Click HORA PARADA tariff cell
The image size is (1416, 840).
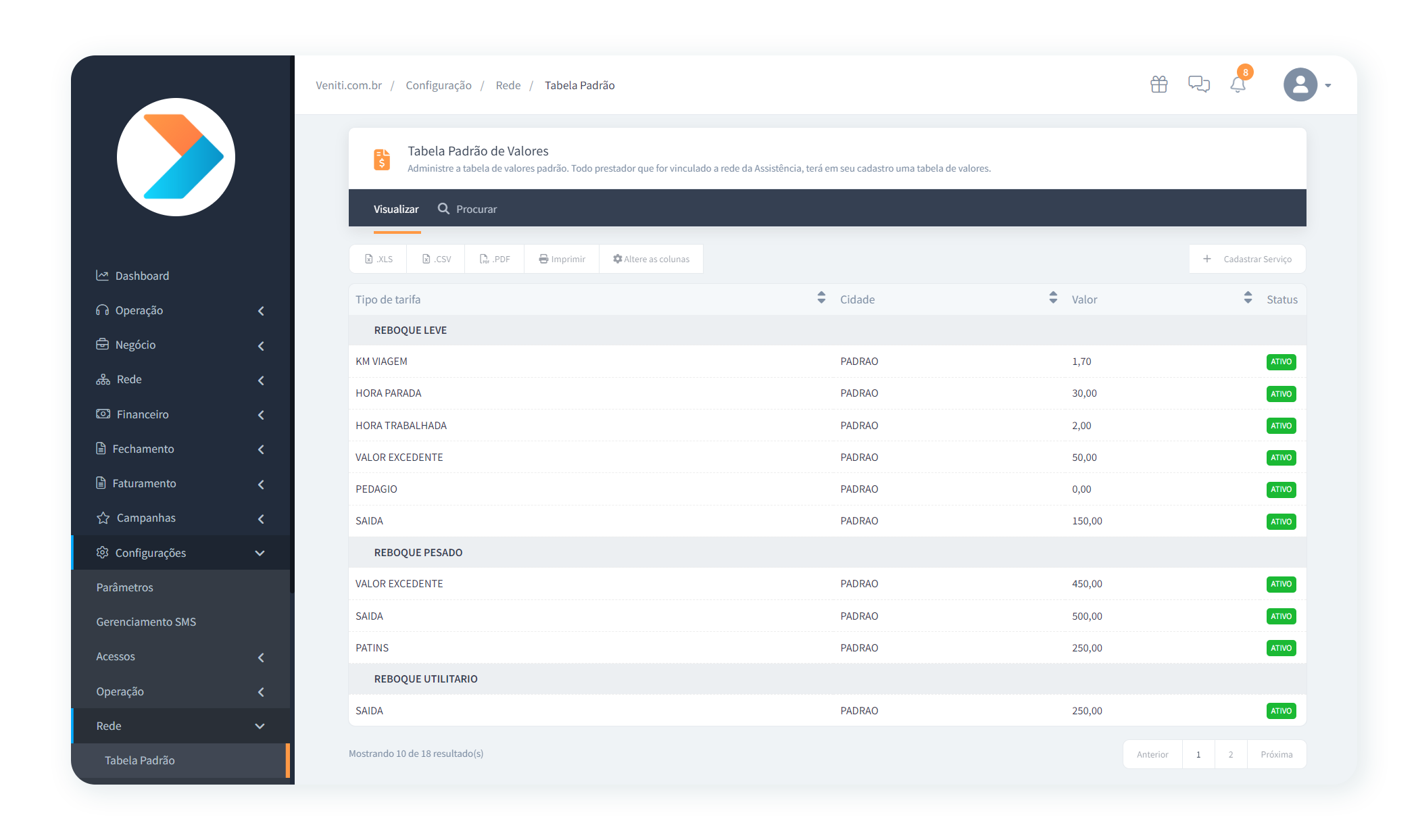pyautogui.click(x=388, y=393)
